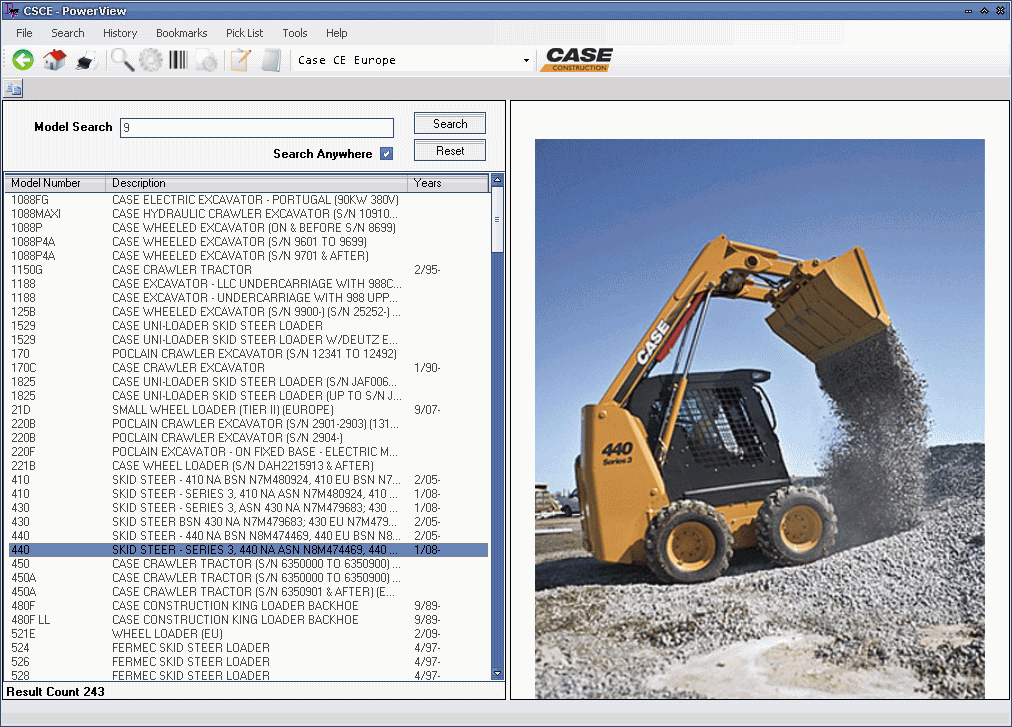1012x727 pixels.
Task: Open the Search menu
Action: click(x=68, y=33)
